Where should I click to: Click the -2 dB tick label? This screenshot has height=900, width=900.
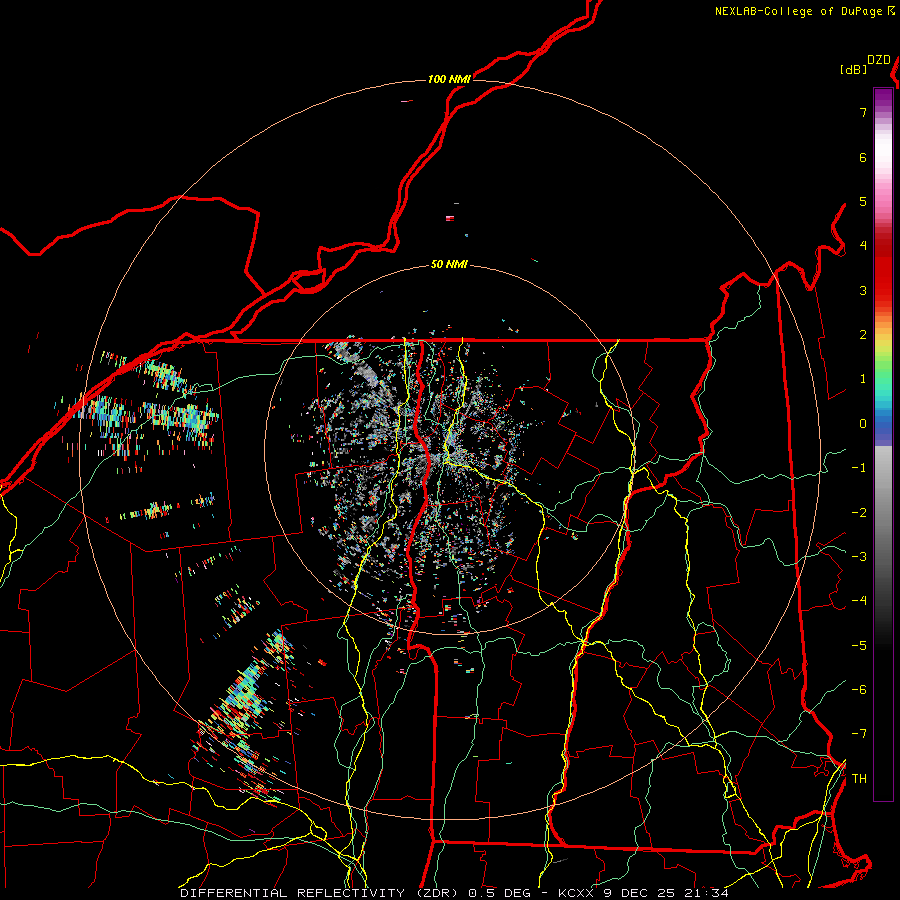[x=859, y=513]
